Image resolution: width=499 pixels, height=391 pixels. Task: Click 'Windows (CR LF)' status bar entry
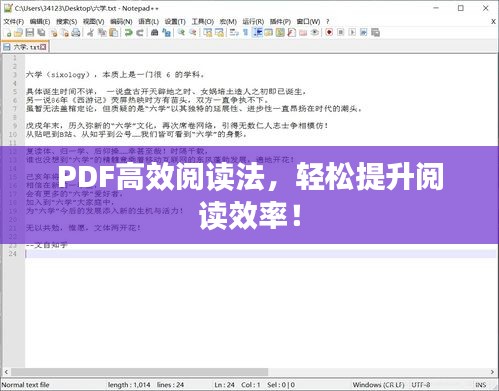coord(378,385)
